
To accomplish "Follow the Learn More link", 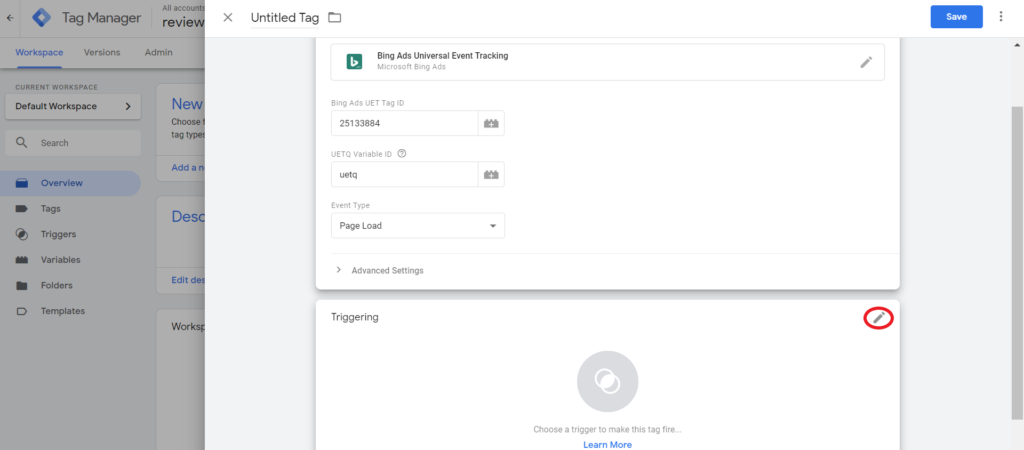I will 607,444.
